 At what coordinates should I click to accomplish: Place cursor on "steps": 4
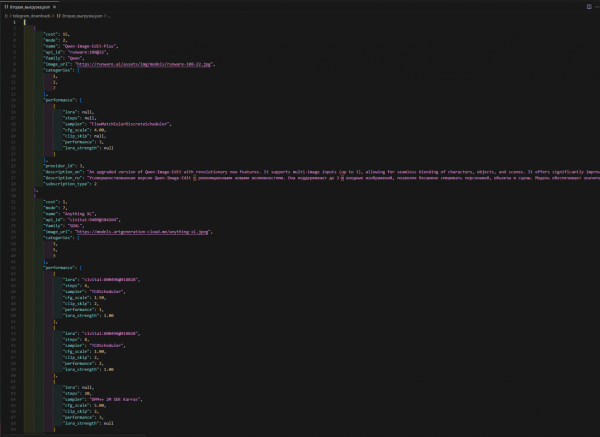(x=76, y=286)
